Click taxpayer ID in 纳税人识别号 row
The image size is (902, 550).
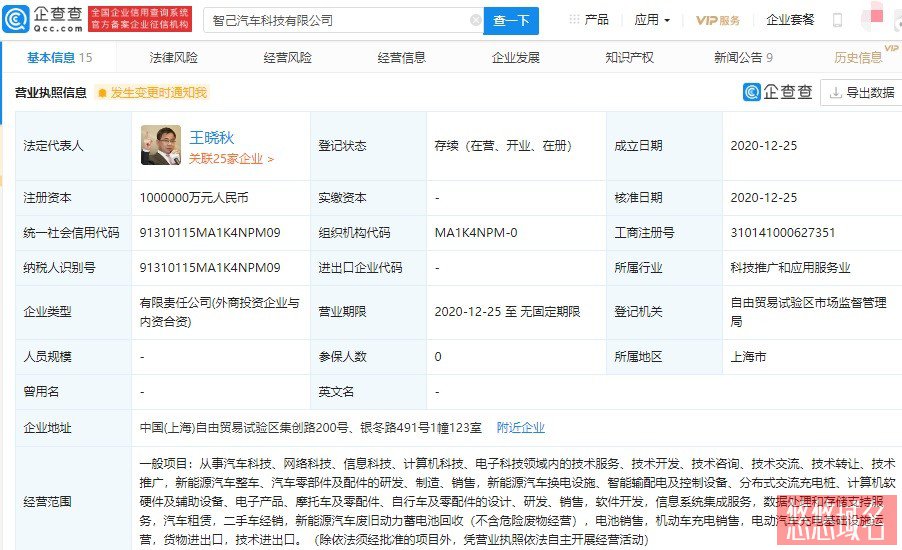210,268
